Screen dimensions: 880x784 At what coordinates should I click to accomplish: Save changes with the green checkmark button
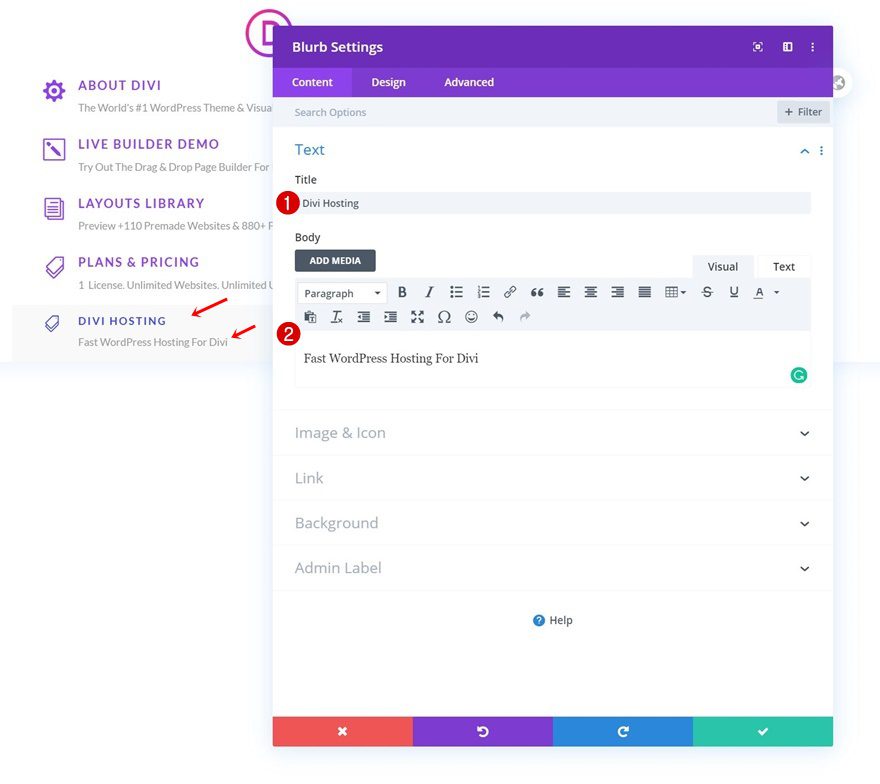coord(763,731)
